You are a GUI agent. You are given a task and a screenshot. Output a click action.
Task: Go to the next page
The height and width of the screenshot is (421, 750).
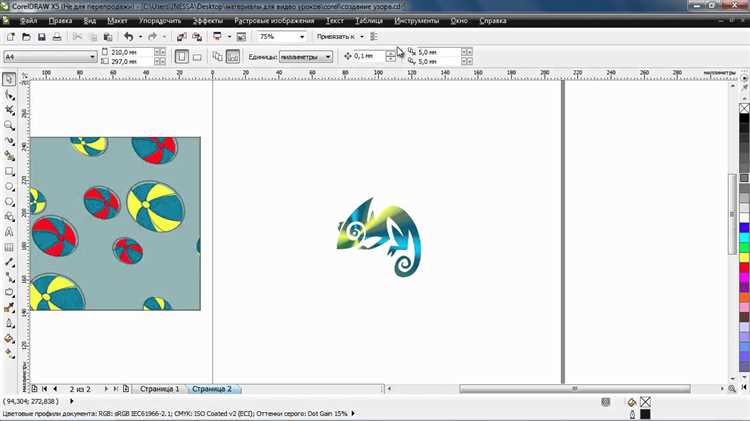coord(106,389)
